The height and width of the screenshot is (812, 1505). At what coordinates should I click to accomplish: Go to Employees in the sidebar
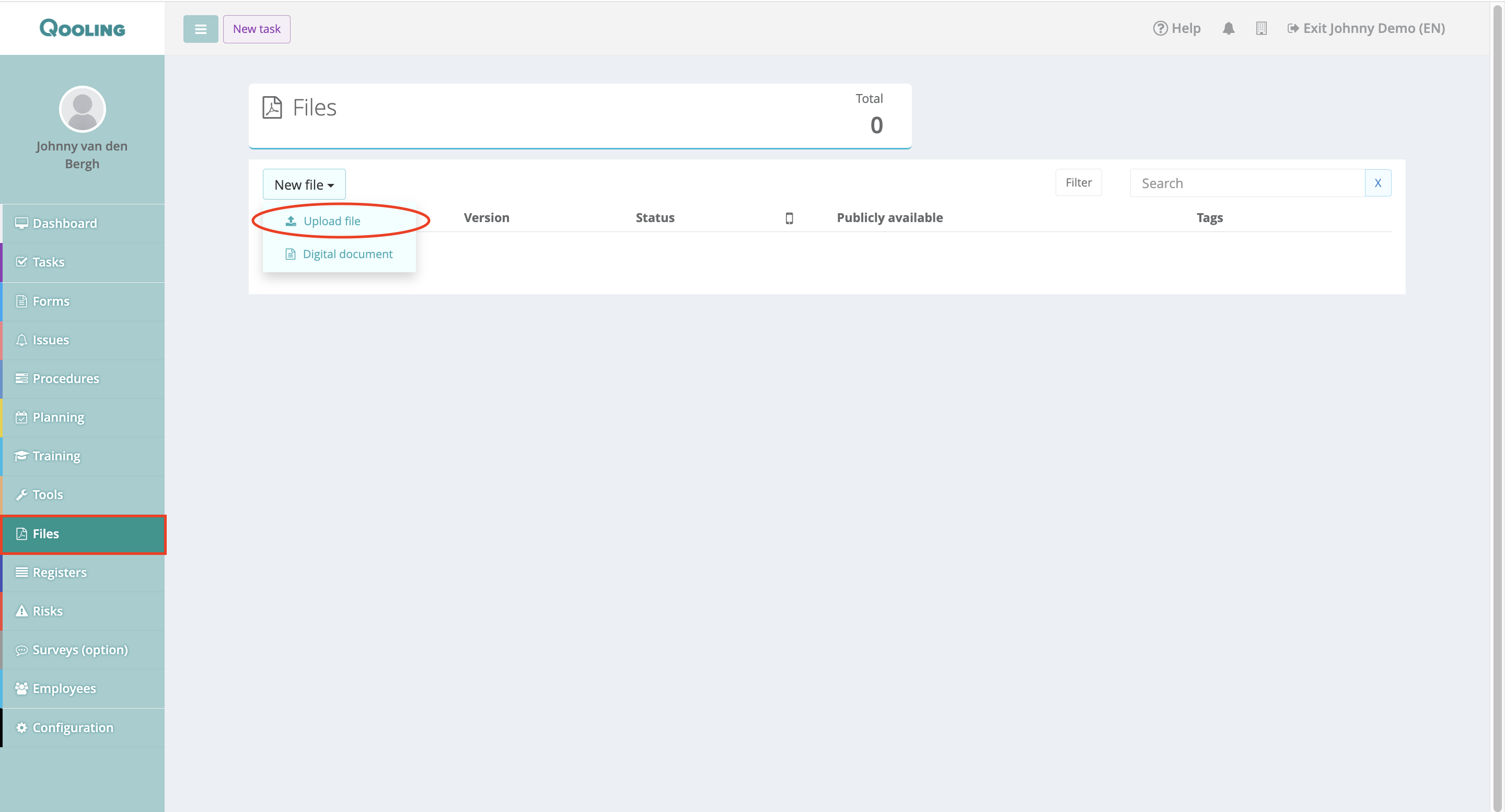point(64,688)
